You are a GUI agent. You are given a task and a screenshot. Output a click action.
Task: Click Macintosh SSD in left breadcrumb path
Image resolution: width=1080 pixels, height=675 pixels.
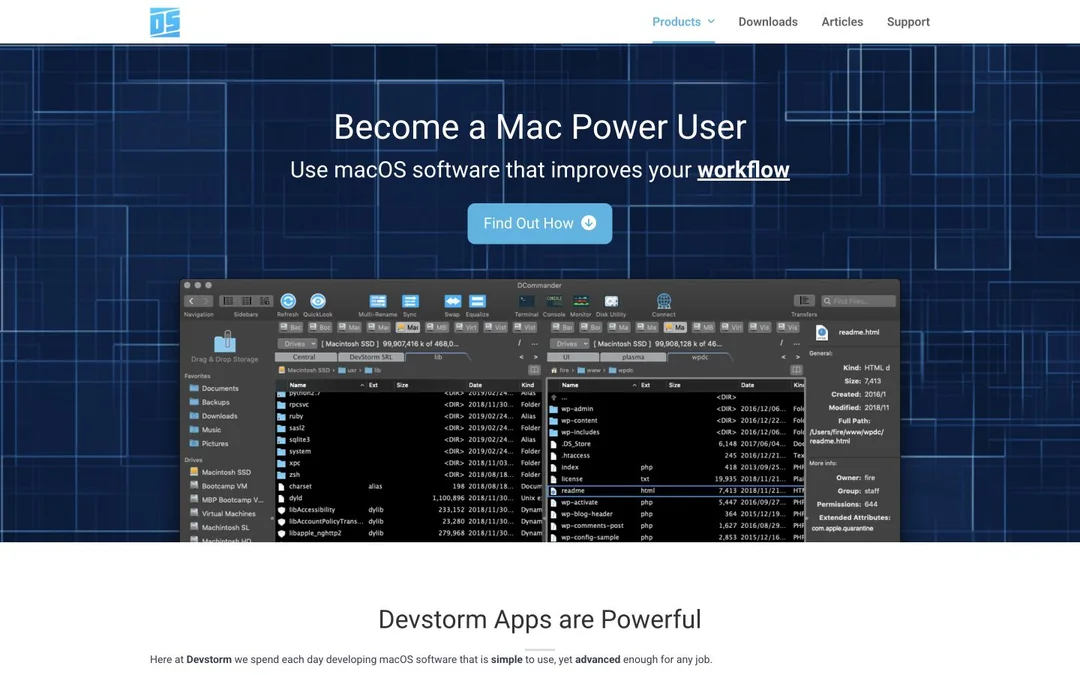pos(304,370)
